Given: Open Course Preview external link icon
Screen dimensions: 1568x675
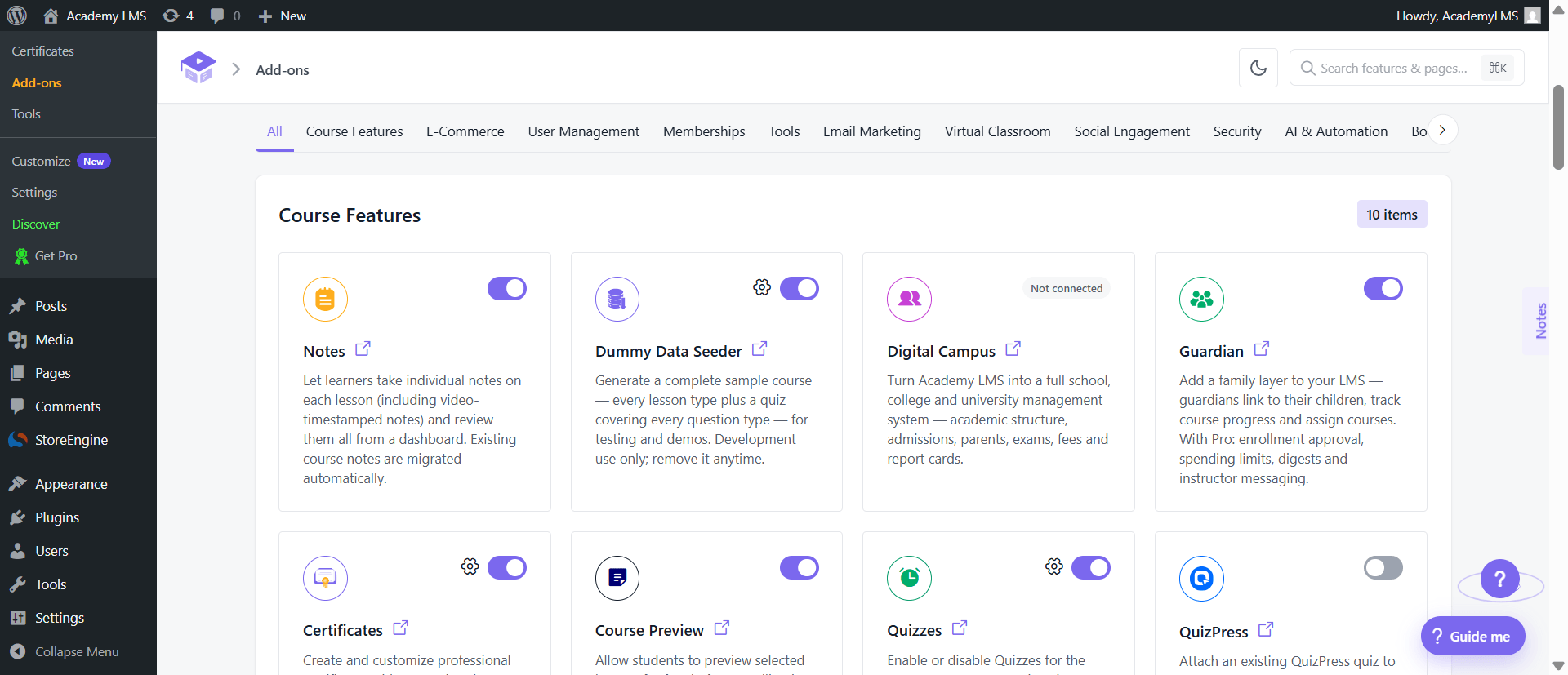Looking at the screenshot, I should 722,628.
